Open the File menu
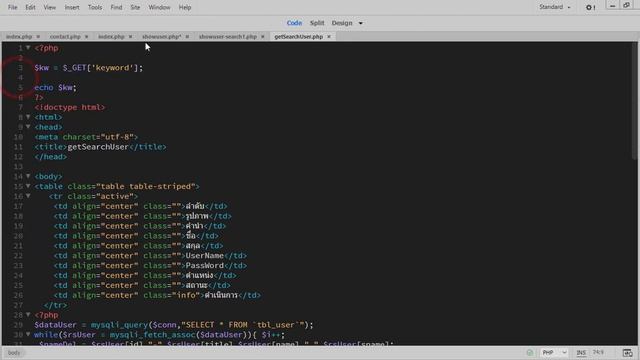 coord(13,7)
